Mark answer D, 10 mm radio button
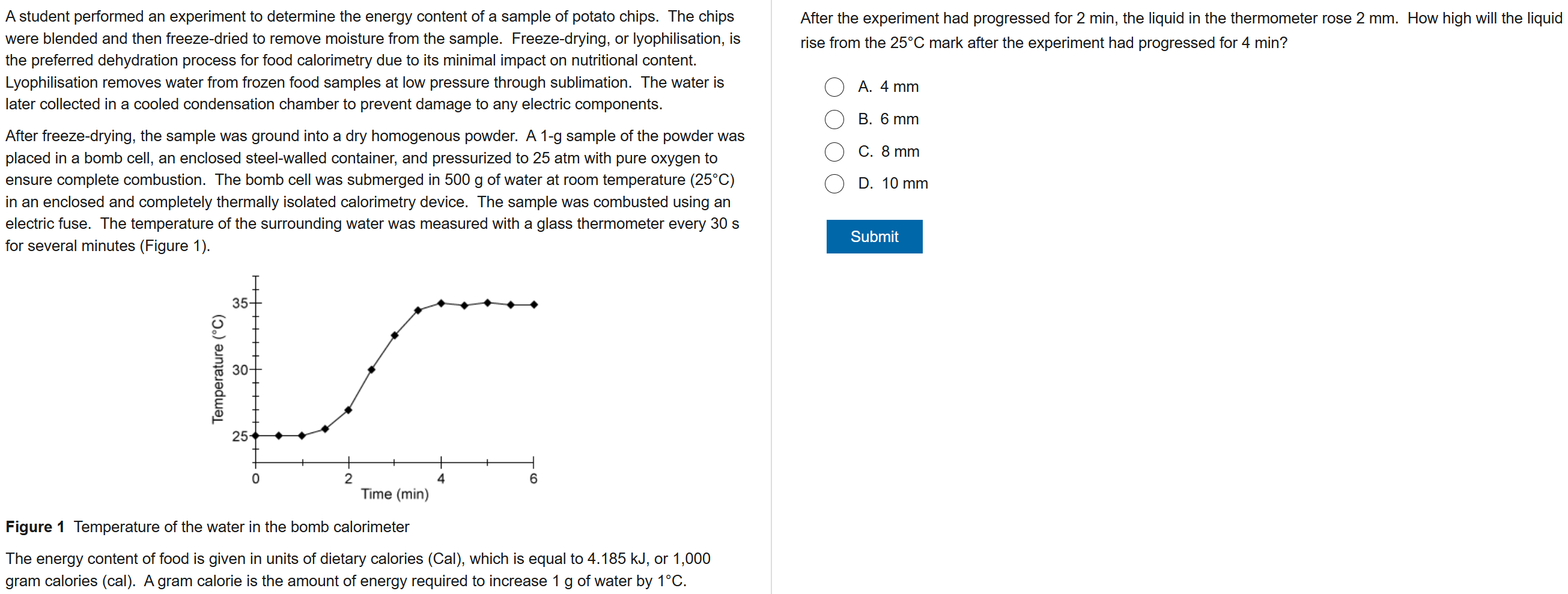The width and height of the screenshot is (1568, 594). pyautogui.click(x=834, y=184)
